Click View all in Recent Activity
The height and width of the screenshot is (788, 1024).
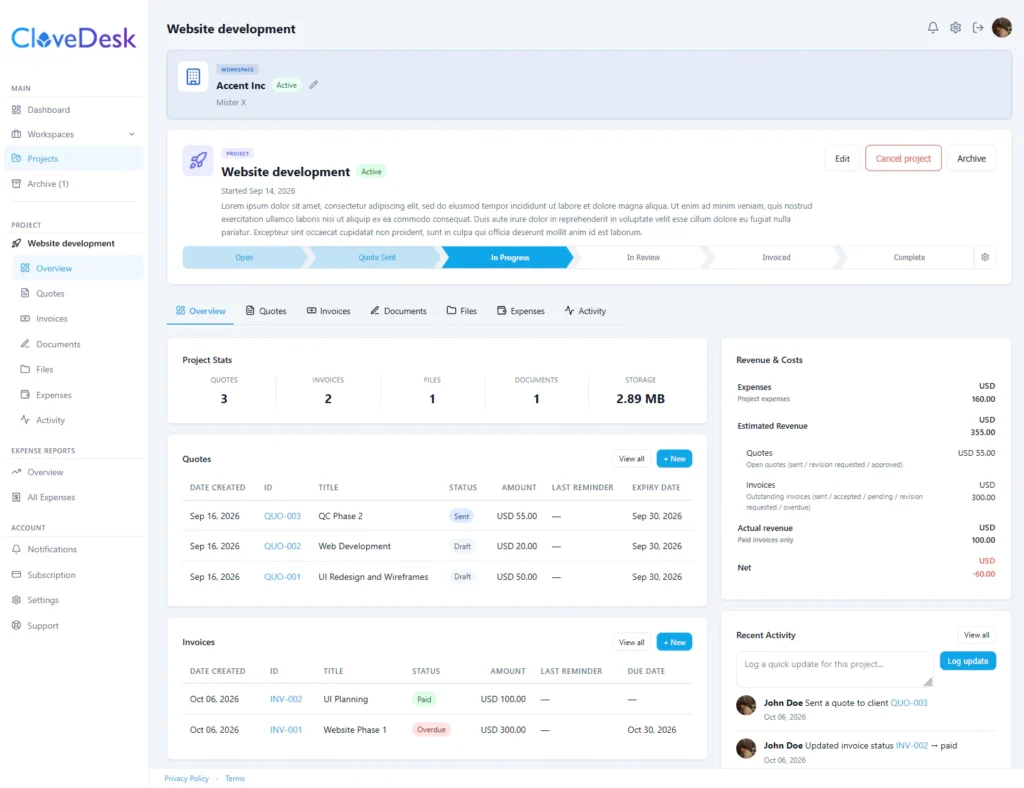(x=976, y=635)
